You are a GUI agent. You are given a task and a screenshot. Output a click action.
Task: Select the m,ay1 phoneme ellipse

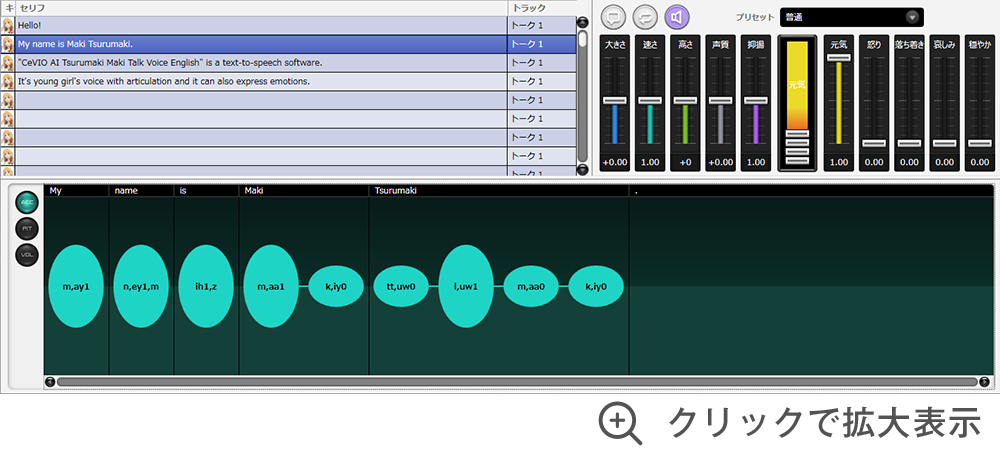tap(76, 286)
